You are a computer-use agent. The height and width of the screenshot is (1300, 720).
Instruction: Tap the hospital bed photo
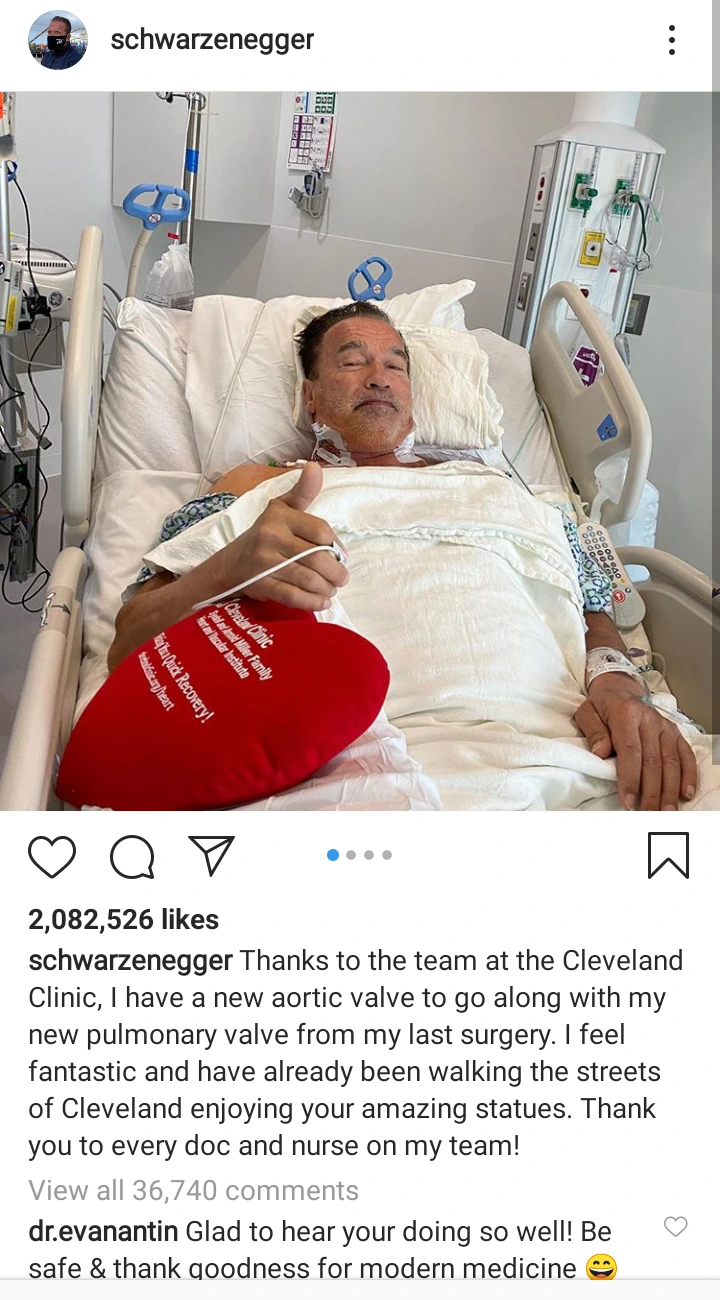pyautogui.click(x=360, y=451)
